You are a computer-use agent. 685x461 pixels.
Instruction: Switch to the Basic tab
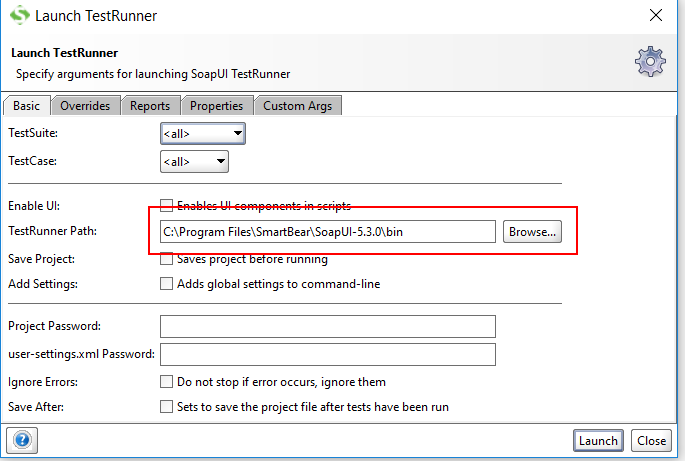pos(27,106)
